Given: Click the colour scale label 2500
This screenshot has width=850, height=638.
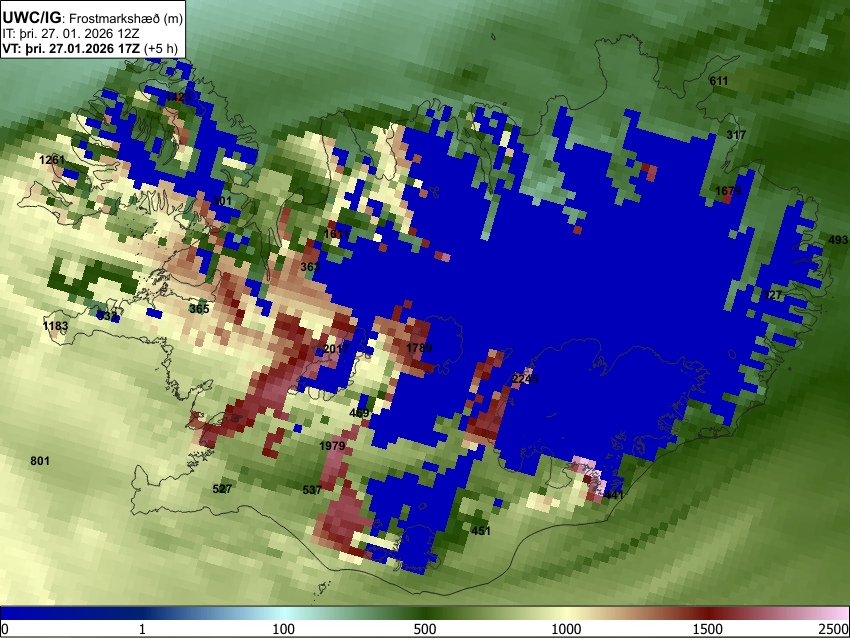Looking at the screenshot, I should tap(834, 629).
